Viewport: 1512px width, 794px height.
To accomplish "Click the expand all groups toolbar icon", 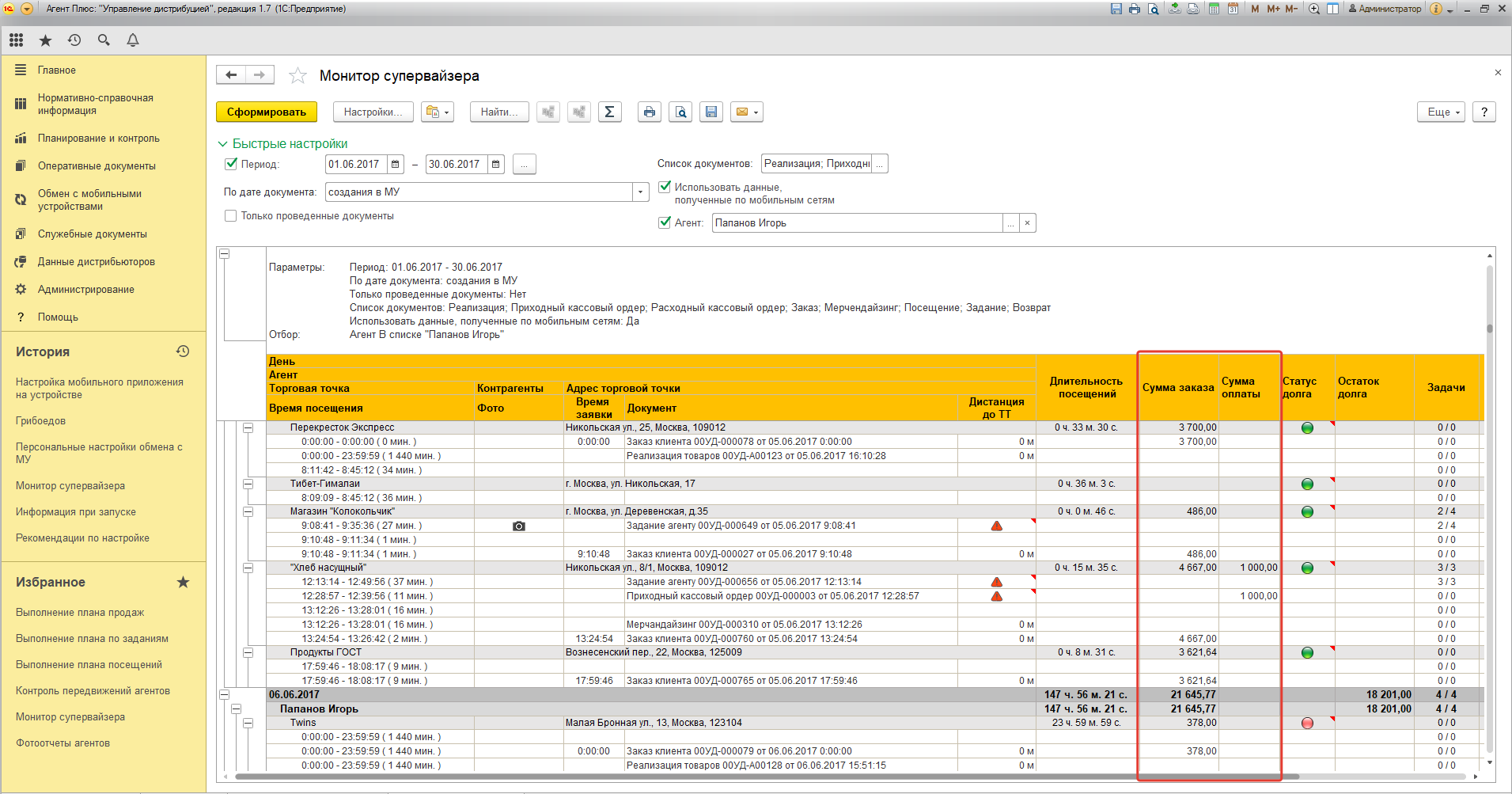I will [x=579, y=112].
